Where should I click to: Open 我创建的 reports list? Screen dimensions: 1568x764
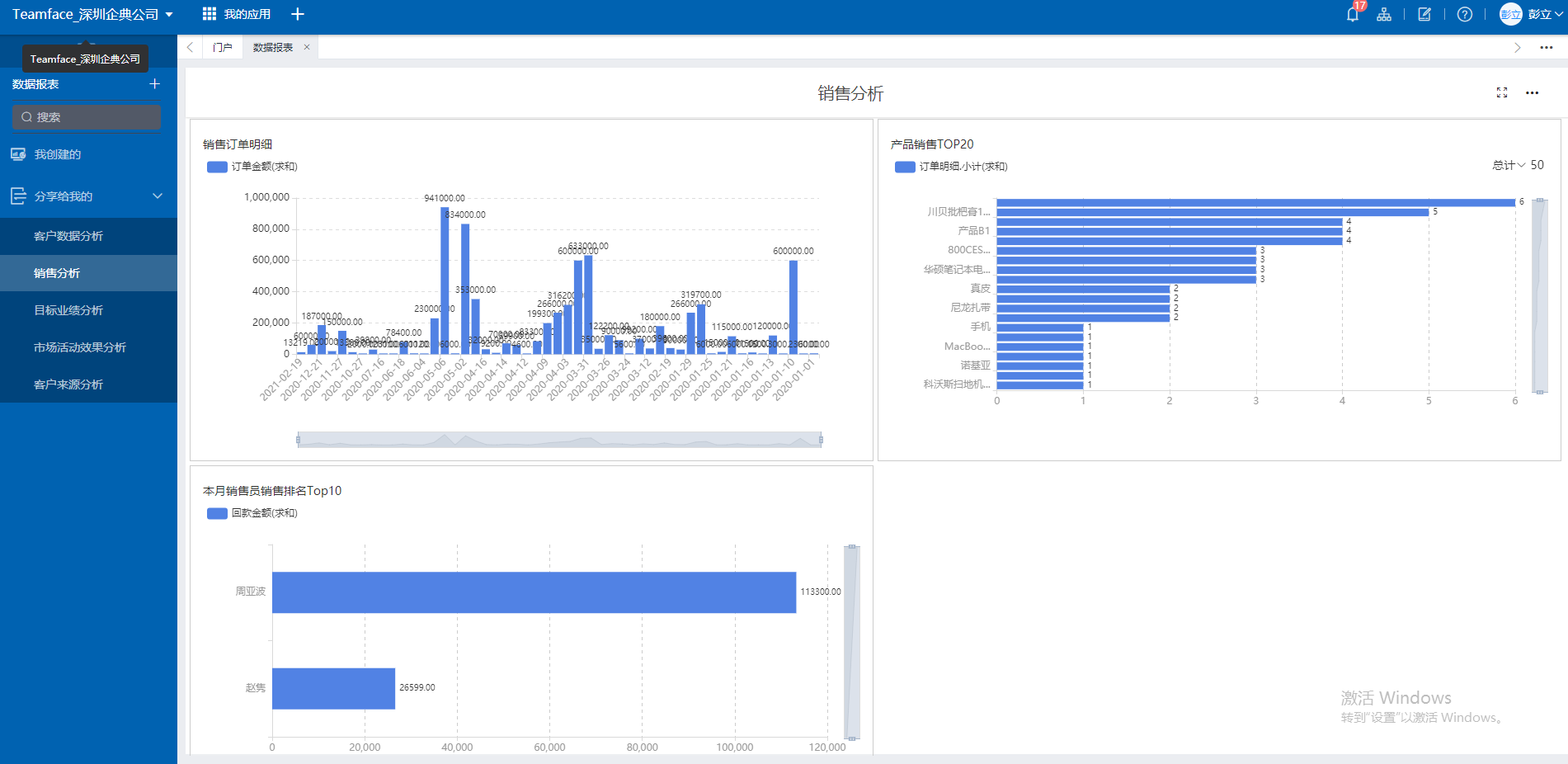tap(58, 154)
